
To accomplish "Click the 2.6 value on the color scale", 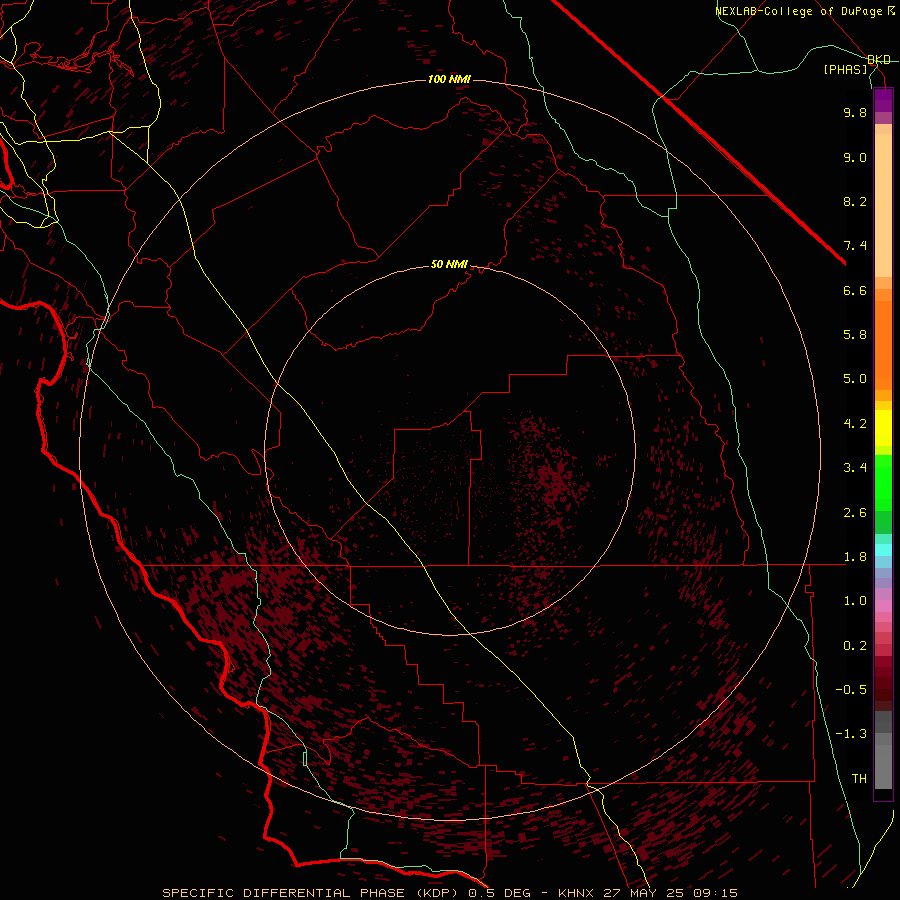I will [x=855, y=513].
